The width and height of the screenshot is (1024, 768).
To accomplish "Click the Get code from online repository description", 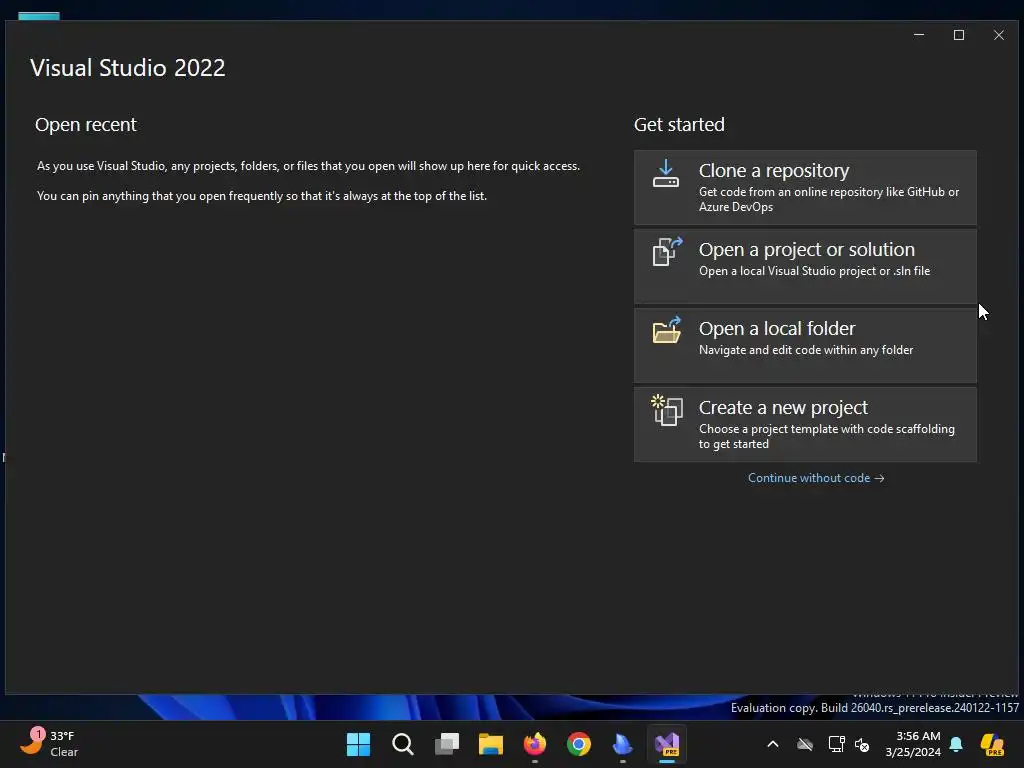I will tap(829, 199).
